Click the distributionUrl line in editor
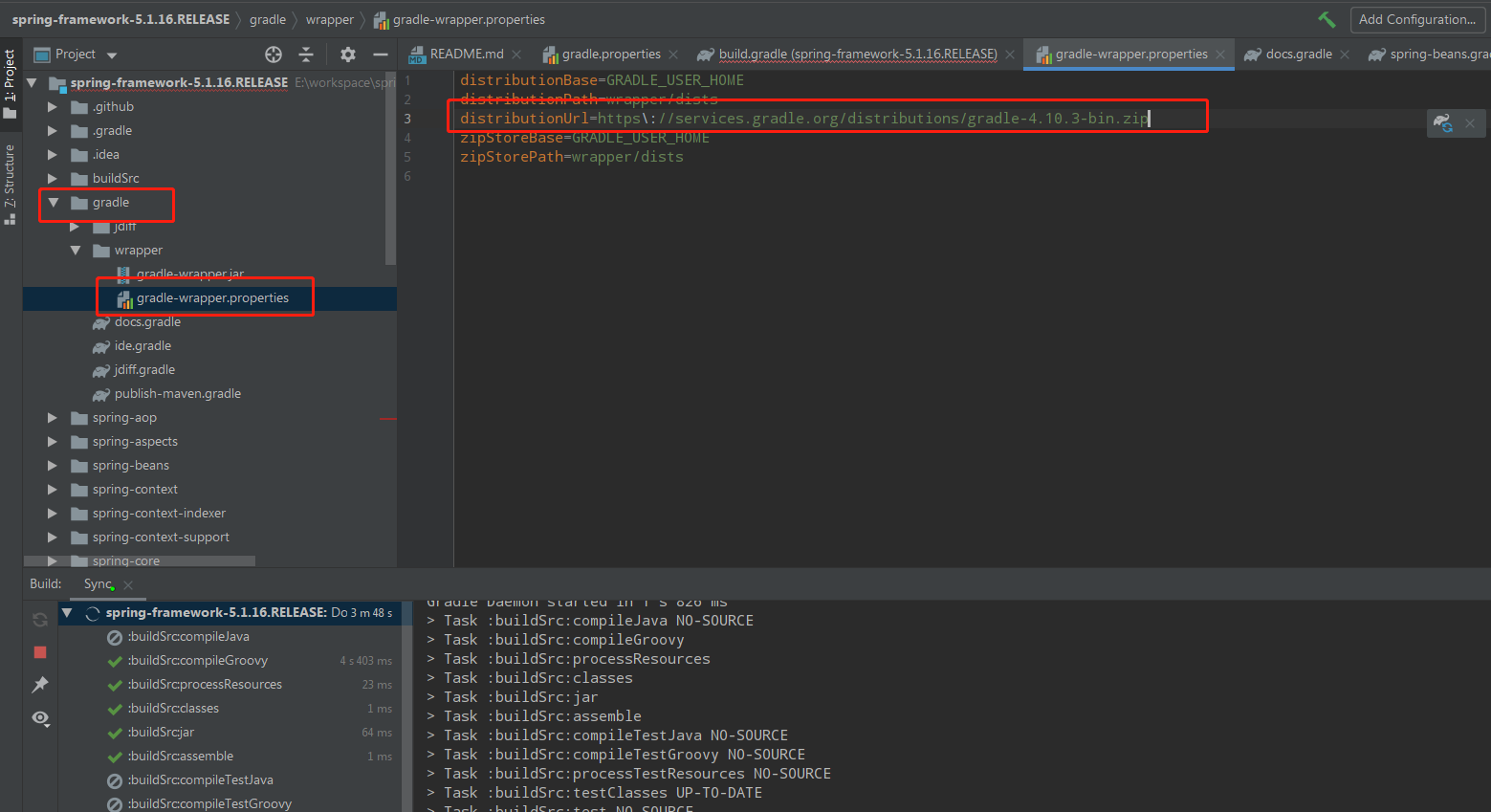 coord(804,119)
